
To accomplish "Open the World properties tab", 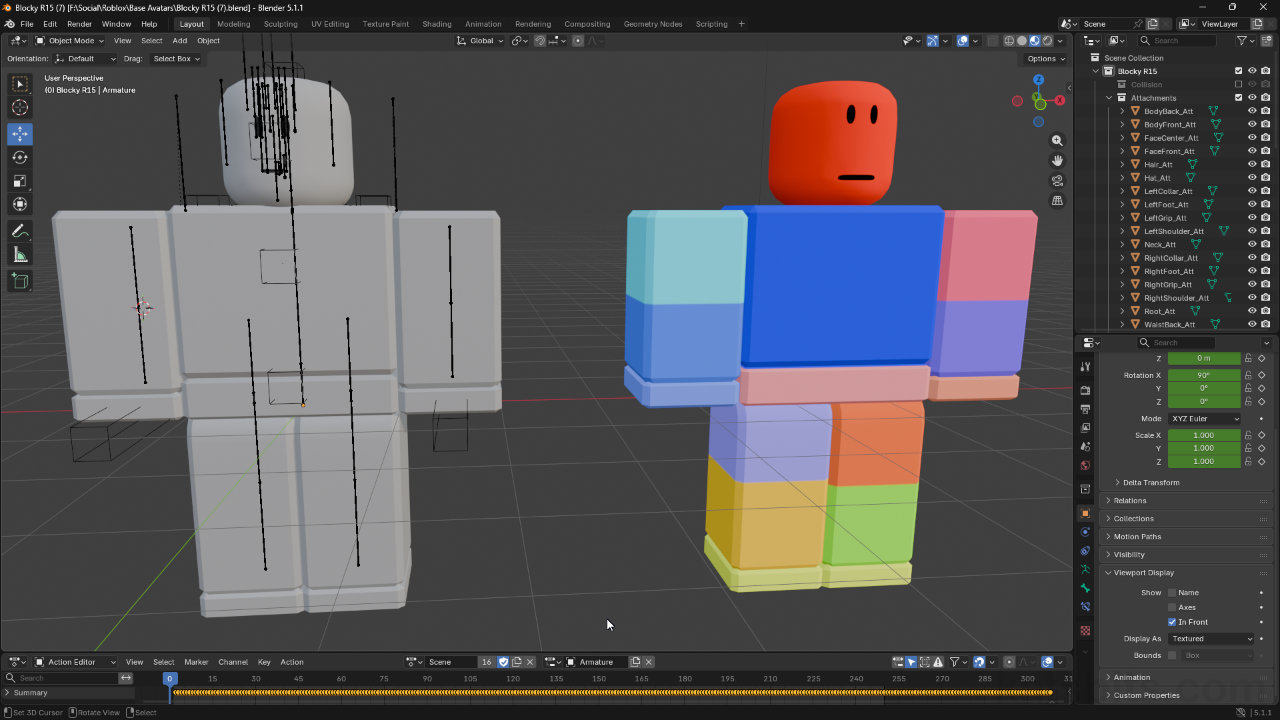I will click(1085, 465).
